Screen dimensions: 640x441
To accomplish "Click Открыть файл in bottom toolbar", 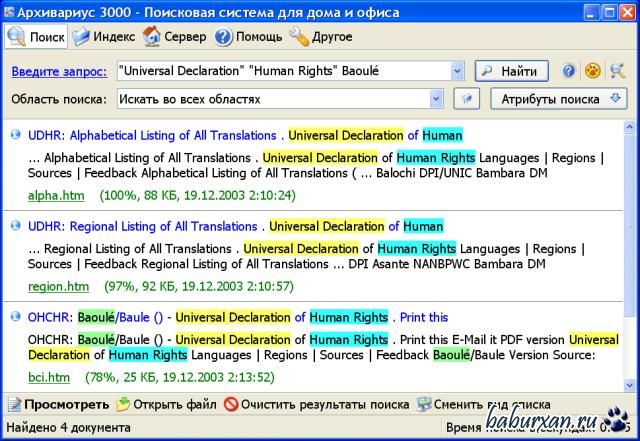I will [x=166, y=405].
